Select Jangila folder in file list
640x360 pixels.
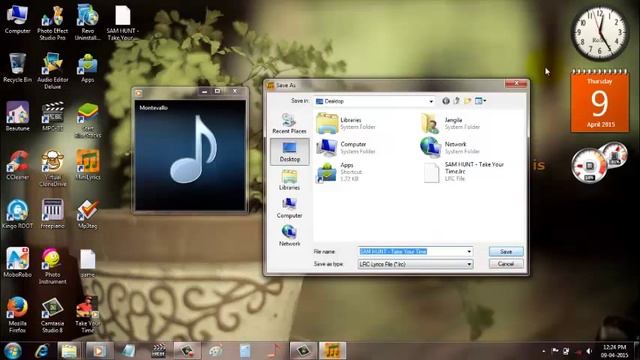[451, 123]
